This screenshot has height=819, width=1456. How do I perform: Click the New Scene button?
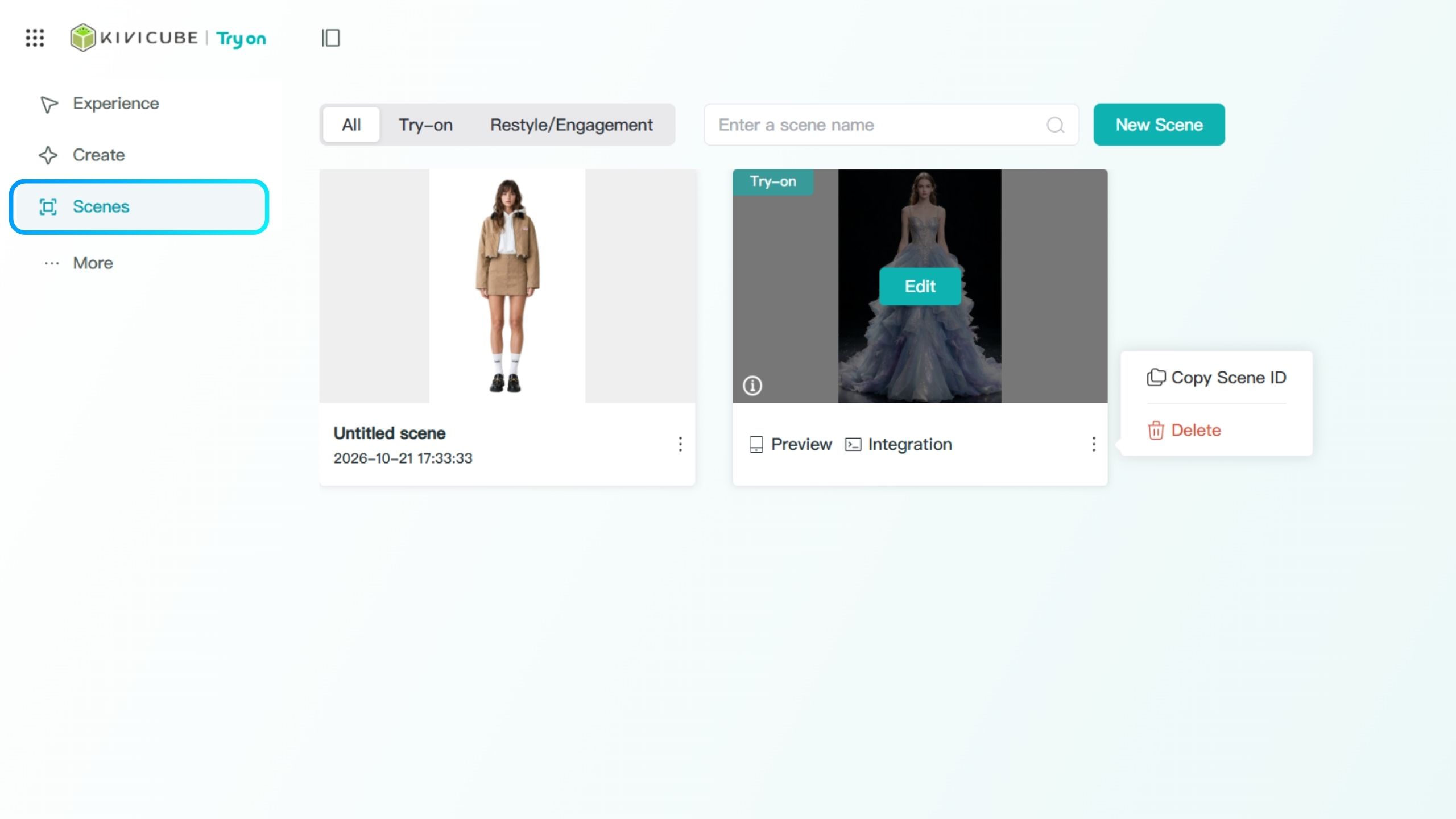[1159, 125]
